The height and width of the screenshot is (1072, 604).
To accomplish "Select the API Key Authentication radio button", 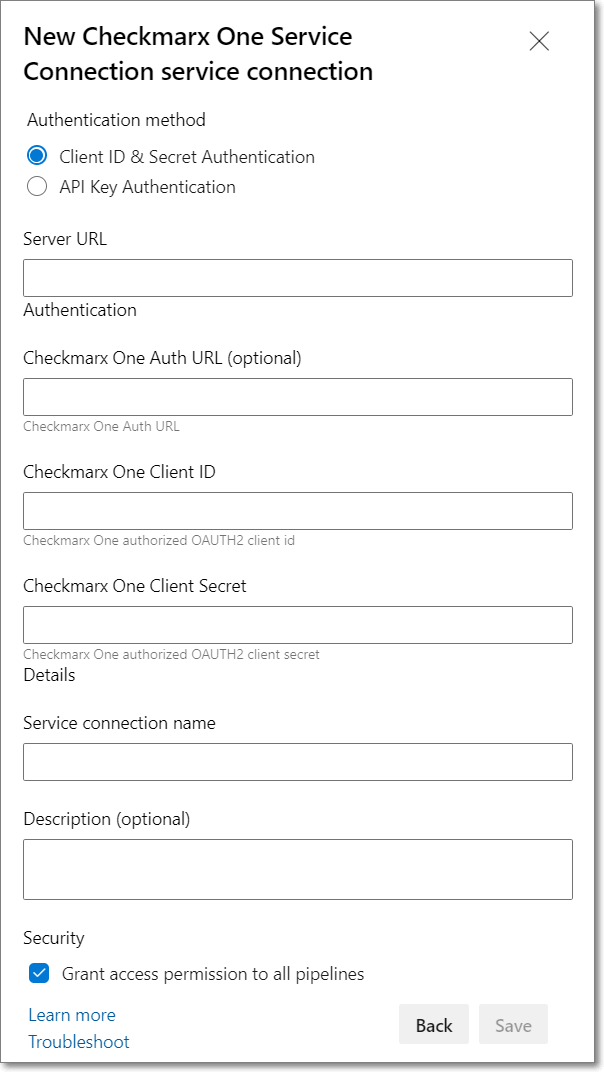I will 37,187.
